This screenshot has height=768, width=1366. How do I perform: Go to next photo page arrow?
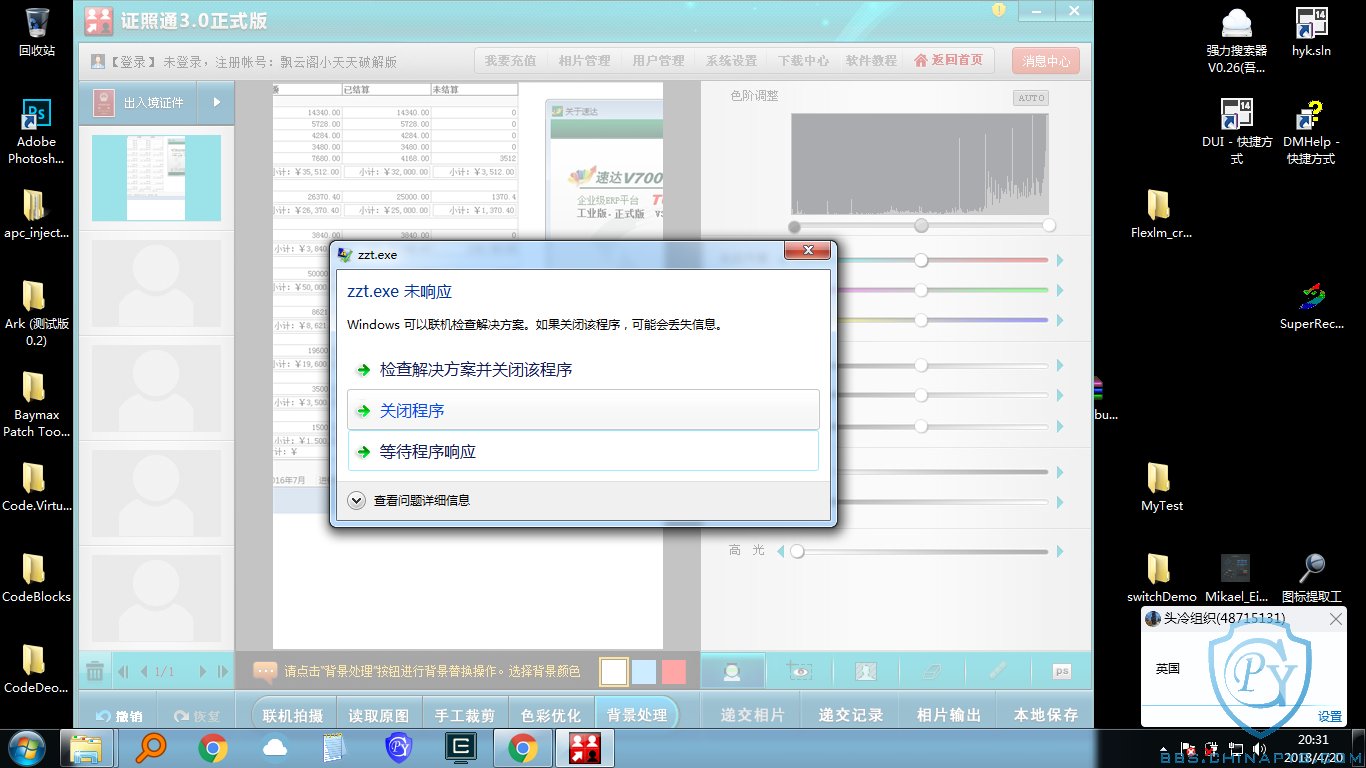click(x=202, y=672)
